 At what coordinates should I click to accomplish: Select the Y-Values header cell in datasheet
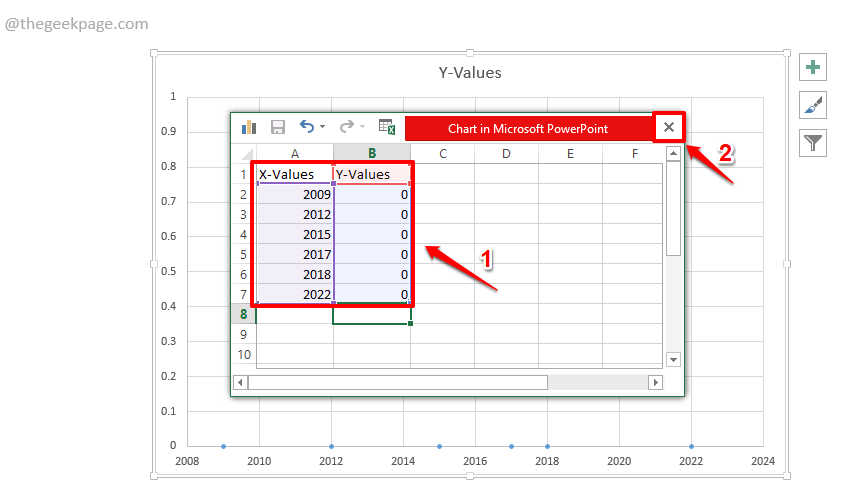click(372, 174)
